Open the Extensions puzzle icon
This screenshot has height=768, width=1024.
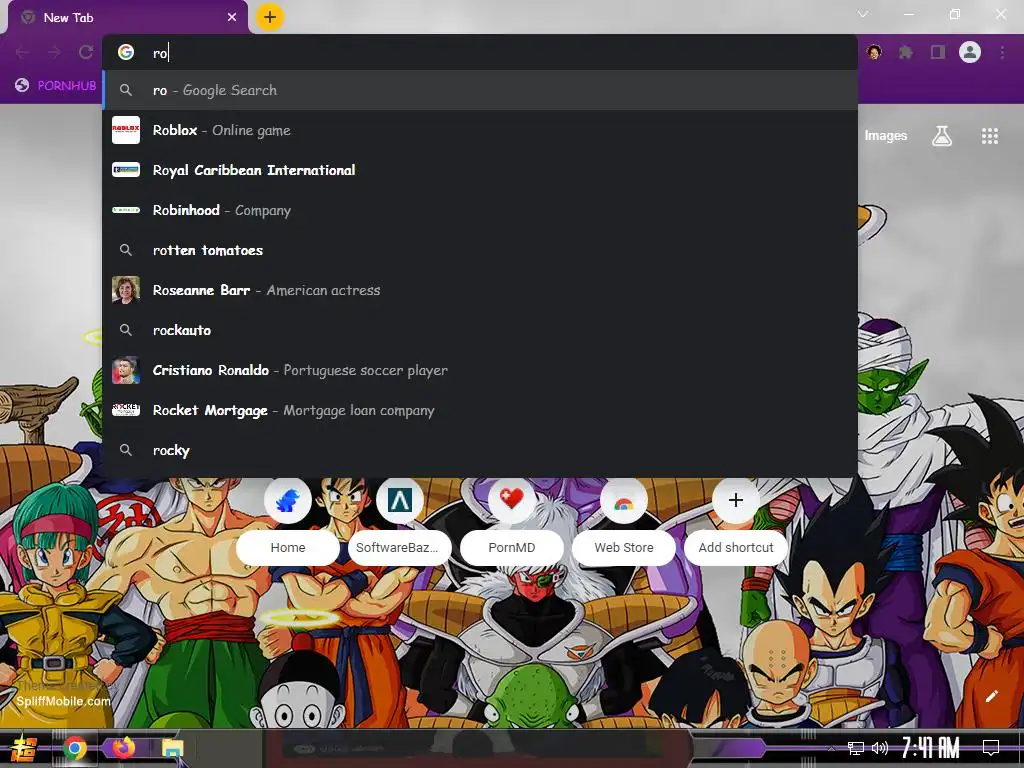tap(906, 52)
